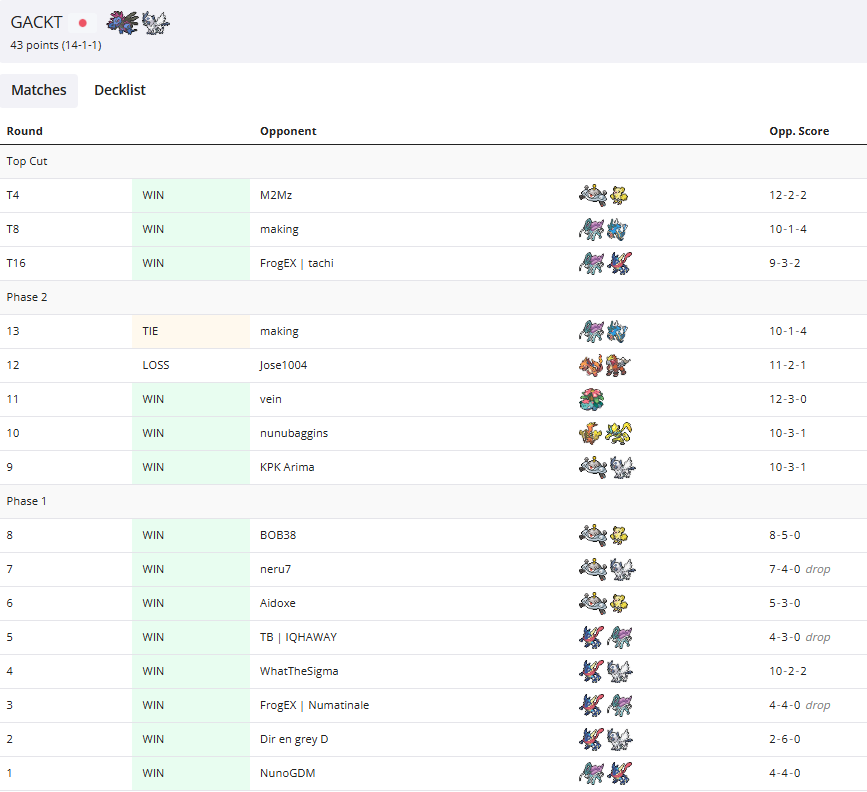Screen dimensions: 867x792
Task: Click the Phase 2 section label
Action: pyautogui.click(x=27, y=298)
